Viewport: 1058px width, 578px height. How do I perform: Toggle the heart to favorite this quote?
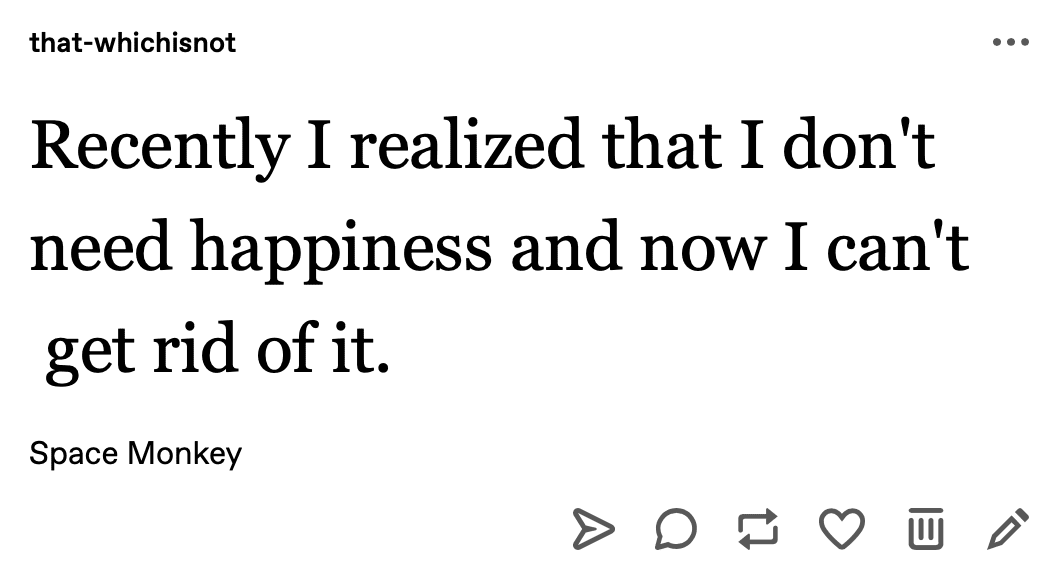(841, 529)
